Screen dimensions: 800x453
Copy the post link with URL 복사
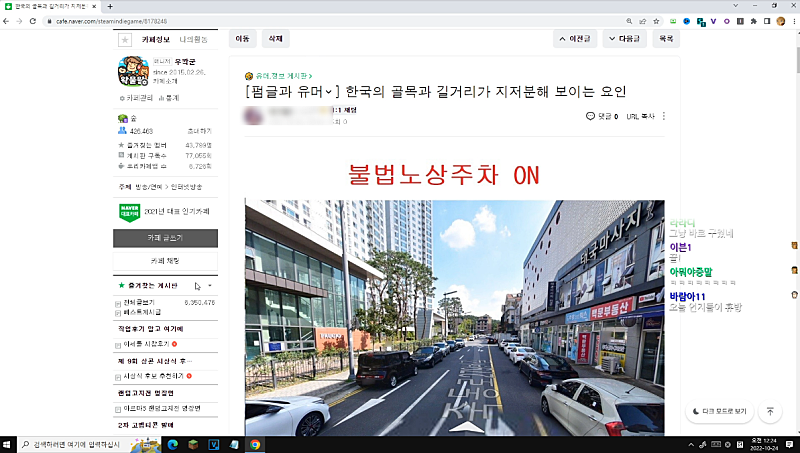(640, 116)
